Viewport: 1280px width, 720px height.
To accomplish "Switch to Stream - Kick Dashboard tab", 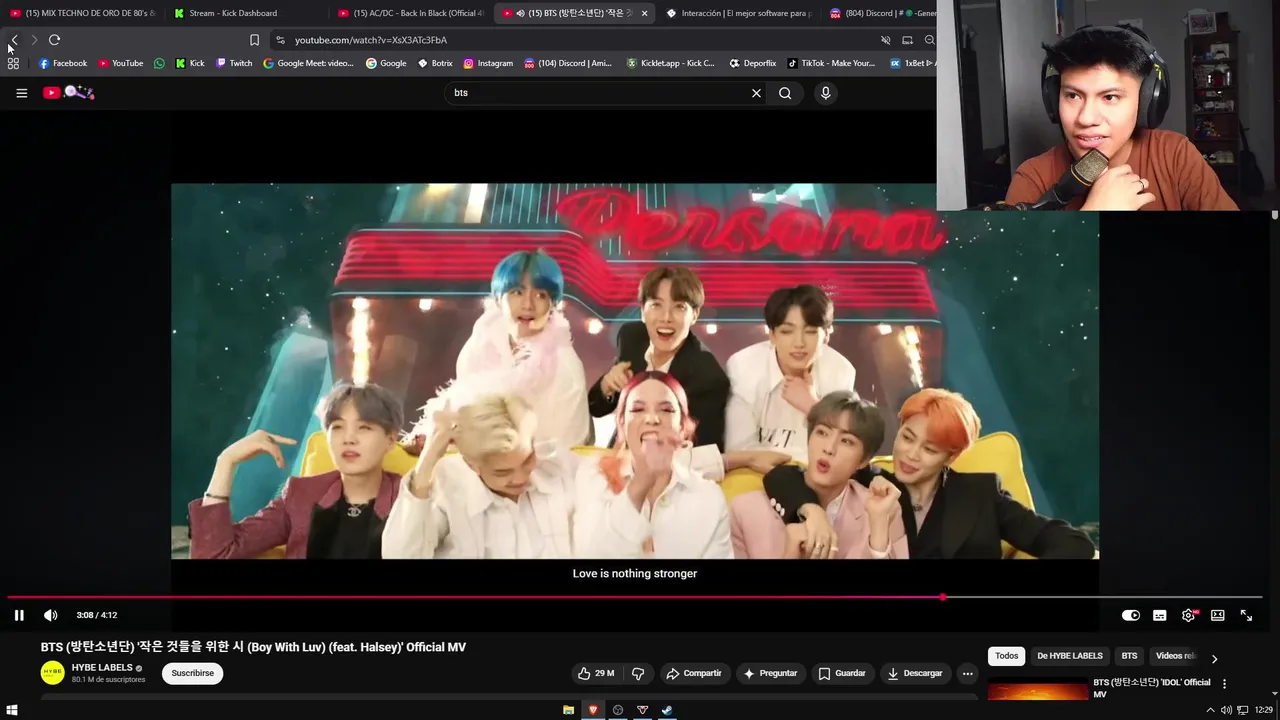I will coord(245,13).
